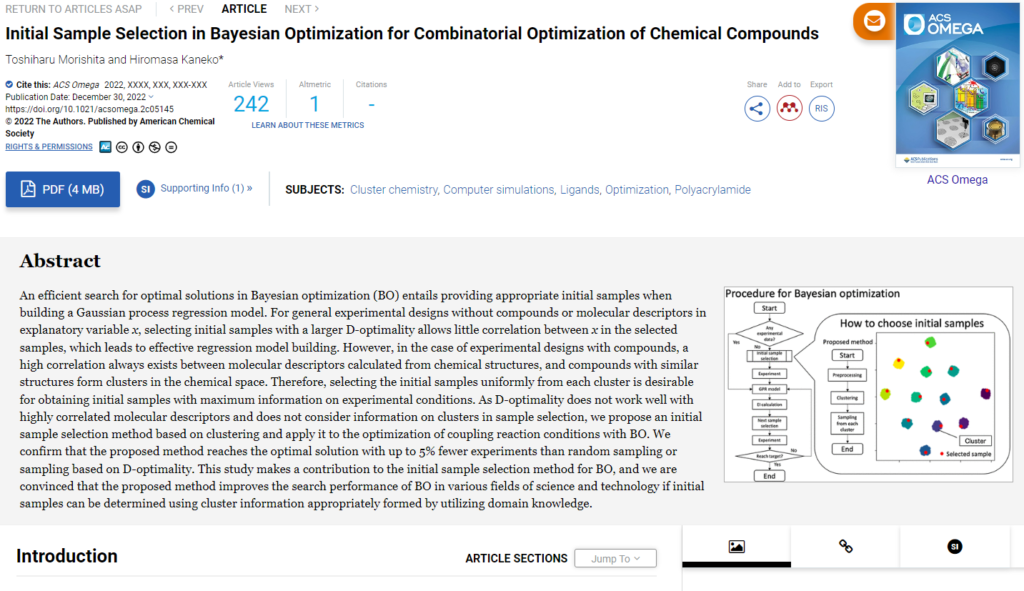Click the ACS AuthorChoice badge icon
This screenshot has width=1024, height=591.
pyautogui.click(x=104, y=147)
